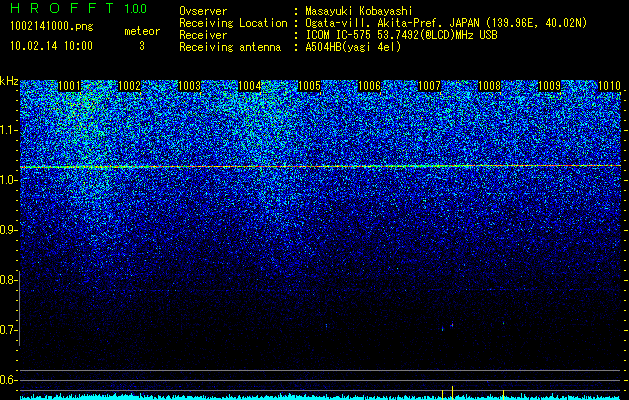Screen dimensions: 629x400
Task: Select the file name 1002141000.png
Action: pos(52,27)
